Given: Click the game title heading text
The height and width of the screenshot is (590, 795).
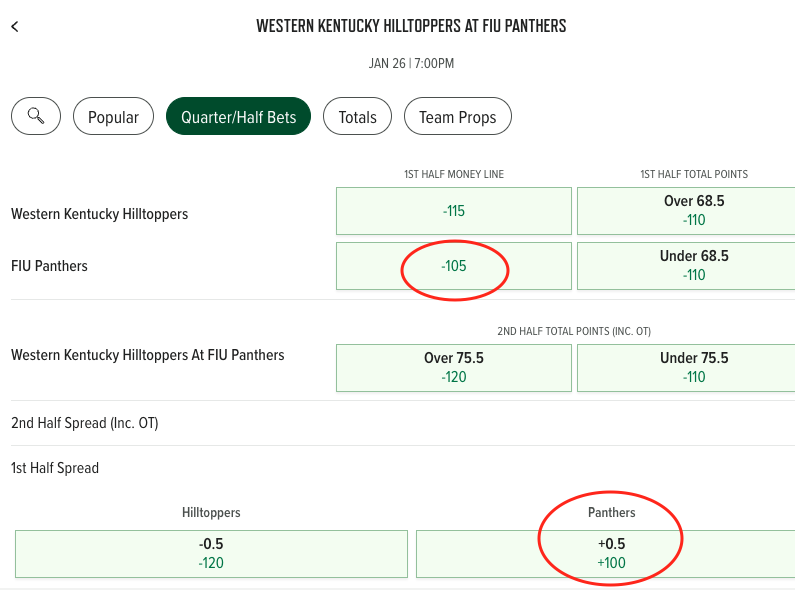Looking at the screenshot, I should (x=411, y=26).
